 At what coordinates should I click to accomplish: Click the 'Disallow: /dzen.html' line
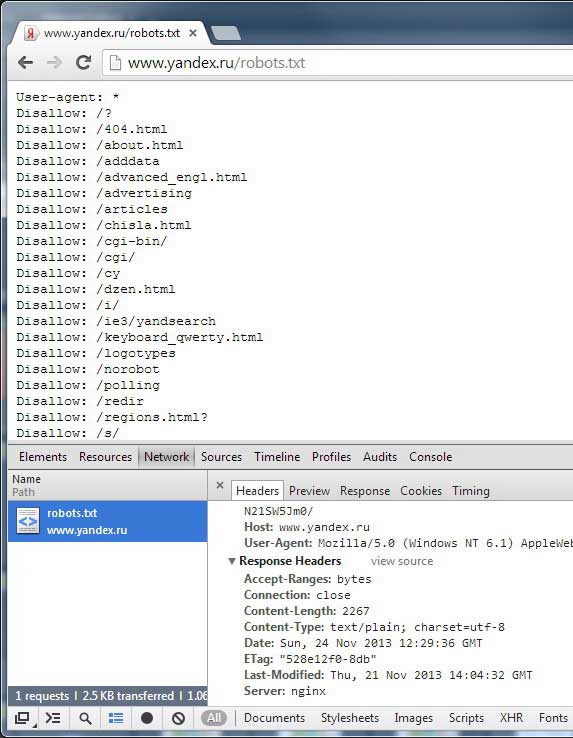coord(96,289)
